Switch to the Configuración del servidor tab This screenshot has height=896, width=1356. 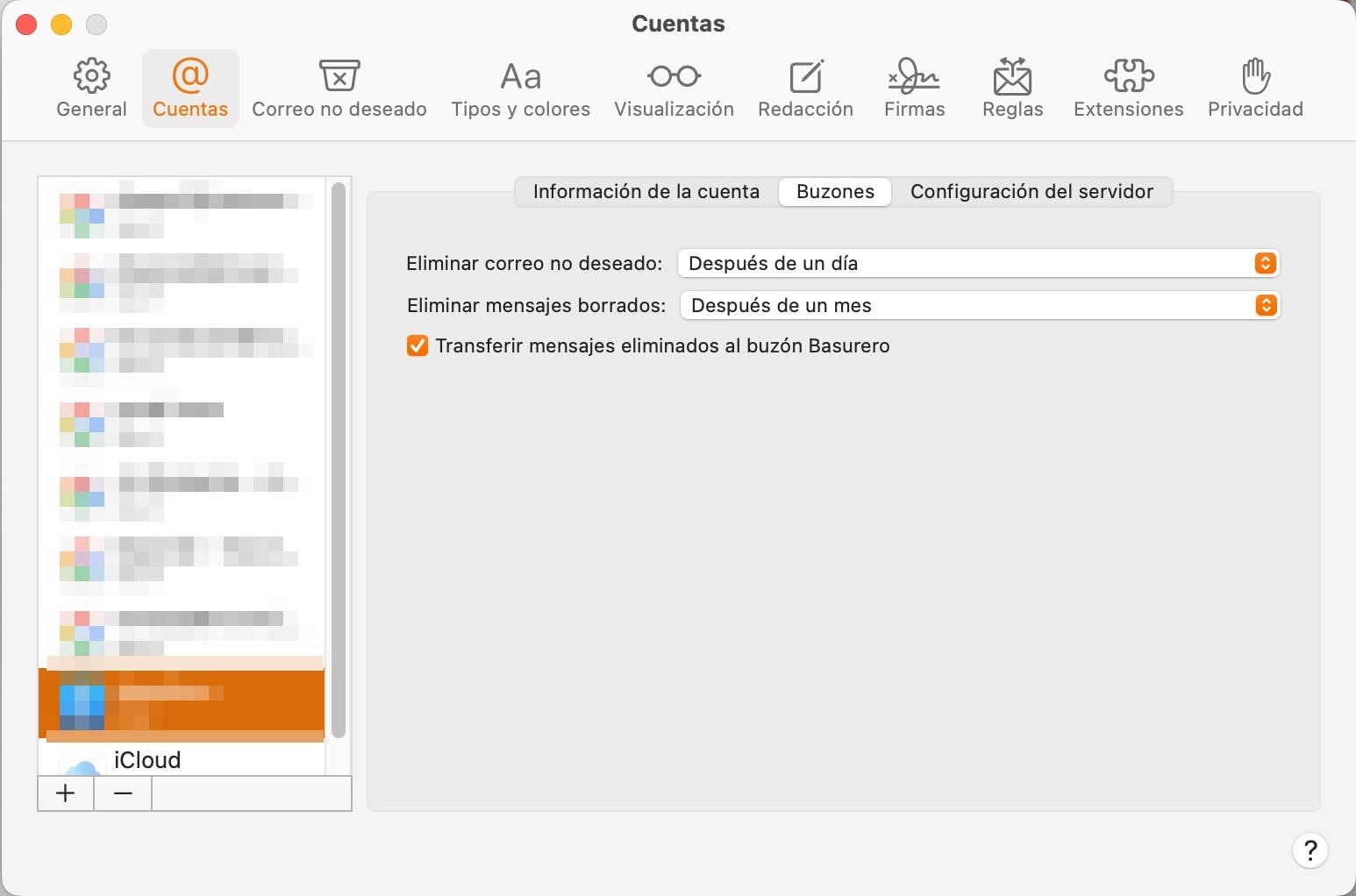pyautogui.click(x=1032, y=191)
